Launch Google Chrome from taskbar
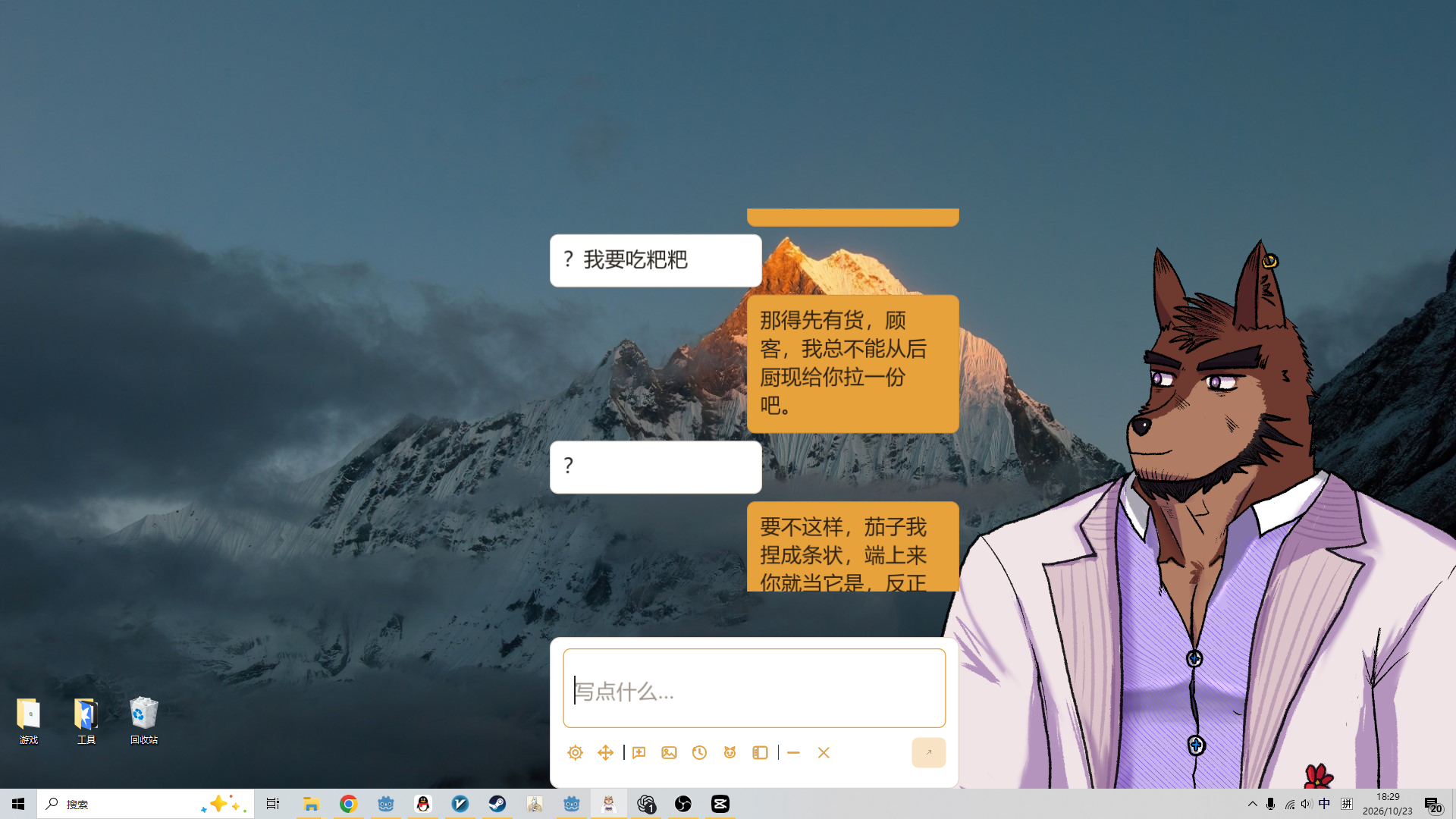1456x819 pixels. tap(348, 804)
